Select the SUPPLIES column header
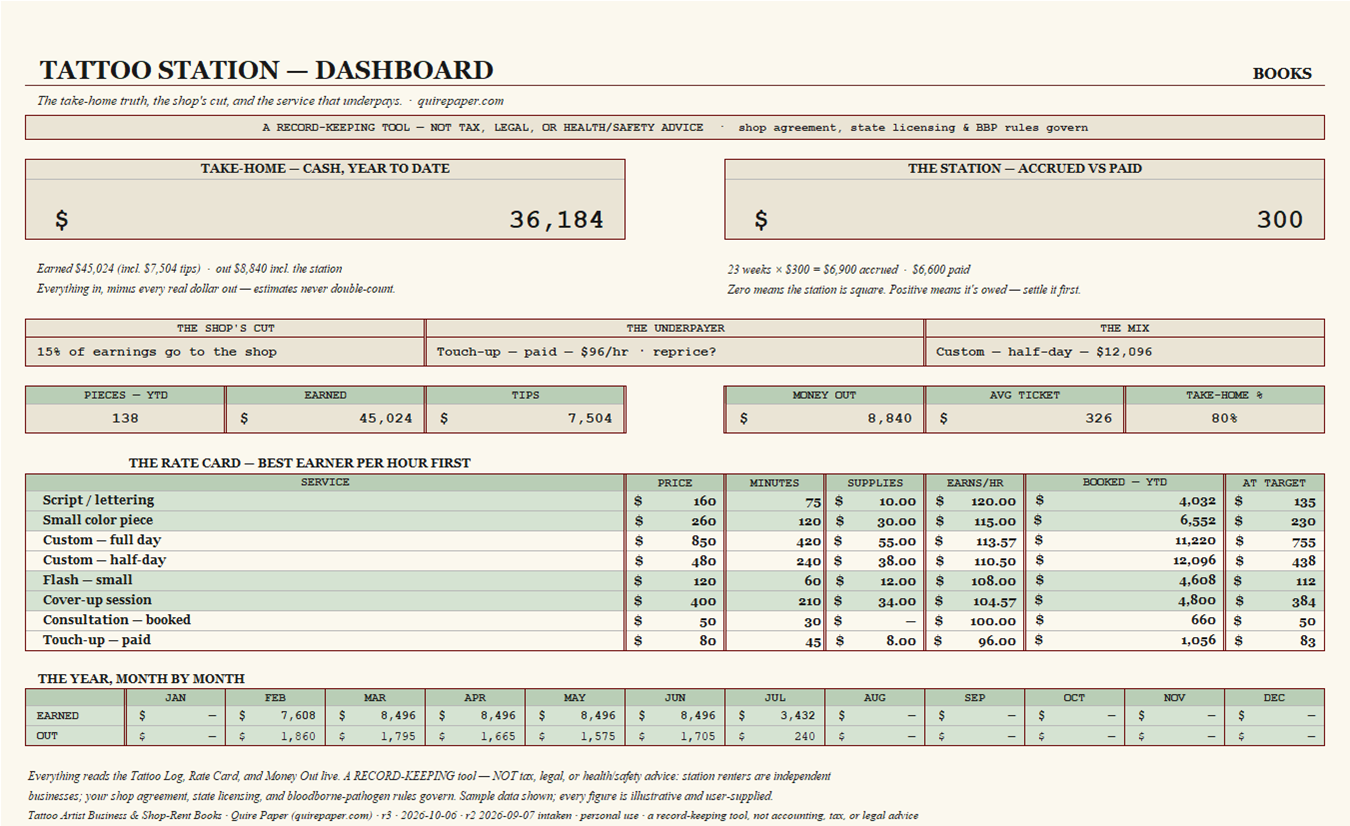Screen dimensions: 1350x826 coord(875,482)
